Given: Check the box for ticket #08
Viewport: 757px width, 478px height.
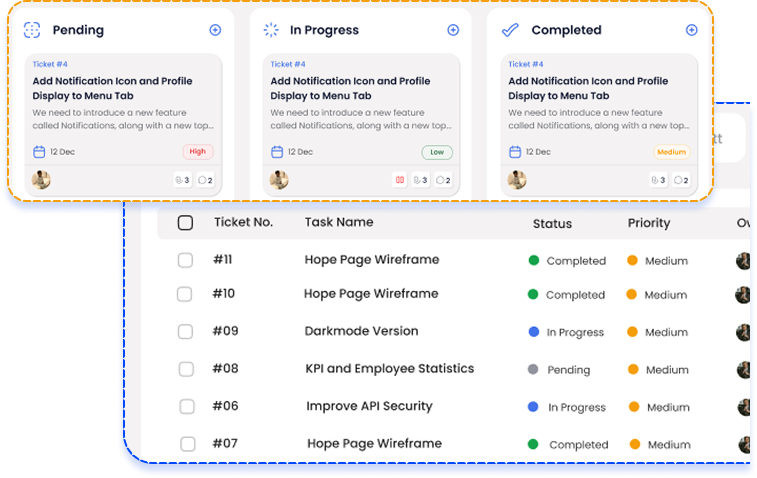Looking at the screenshot, I should pyautogui.click(x=186, y=369).
